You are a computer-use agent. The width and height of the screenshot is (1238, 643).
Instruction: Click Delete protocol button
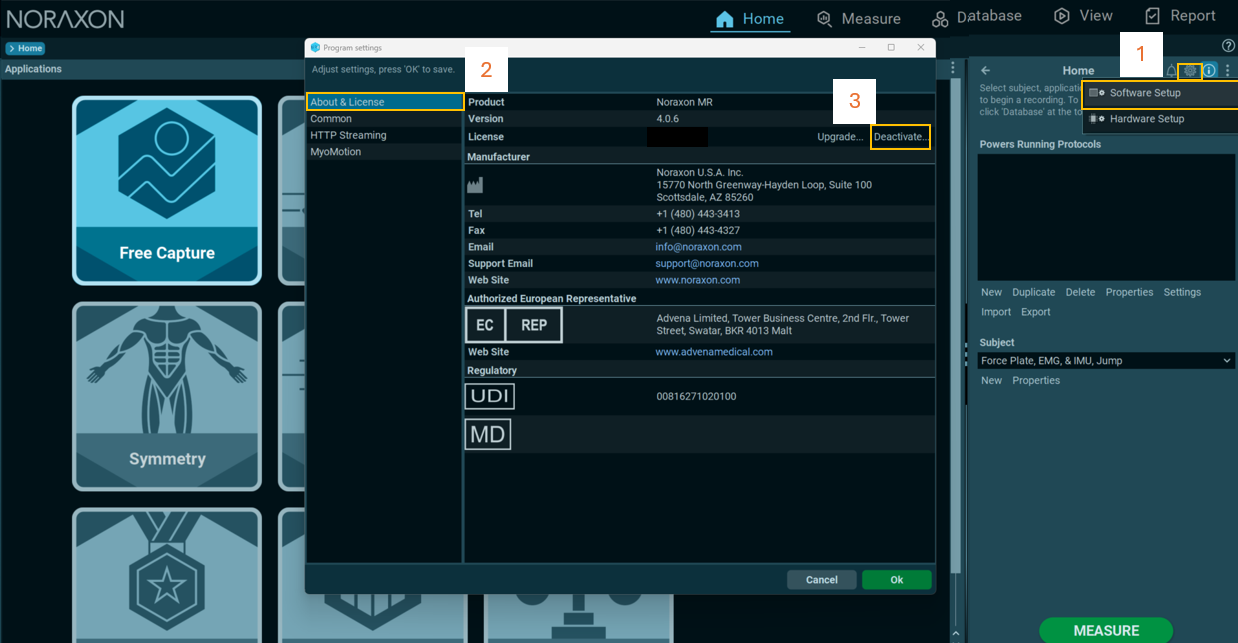(1080, 292)
